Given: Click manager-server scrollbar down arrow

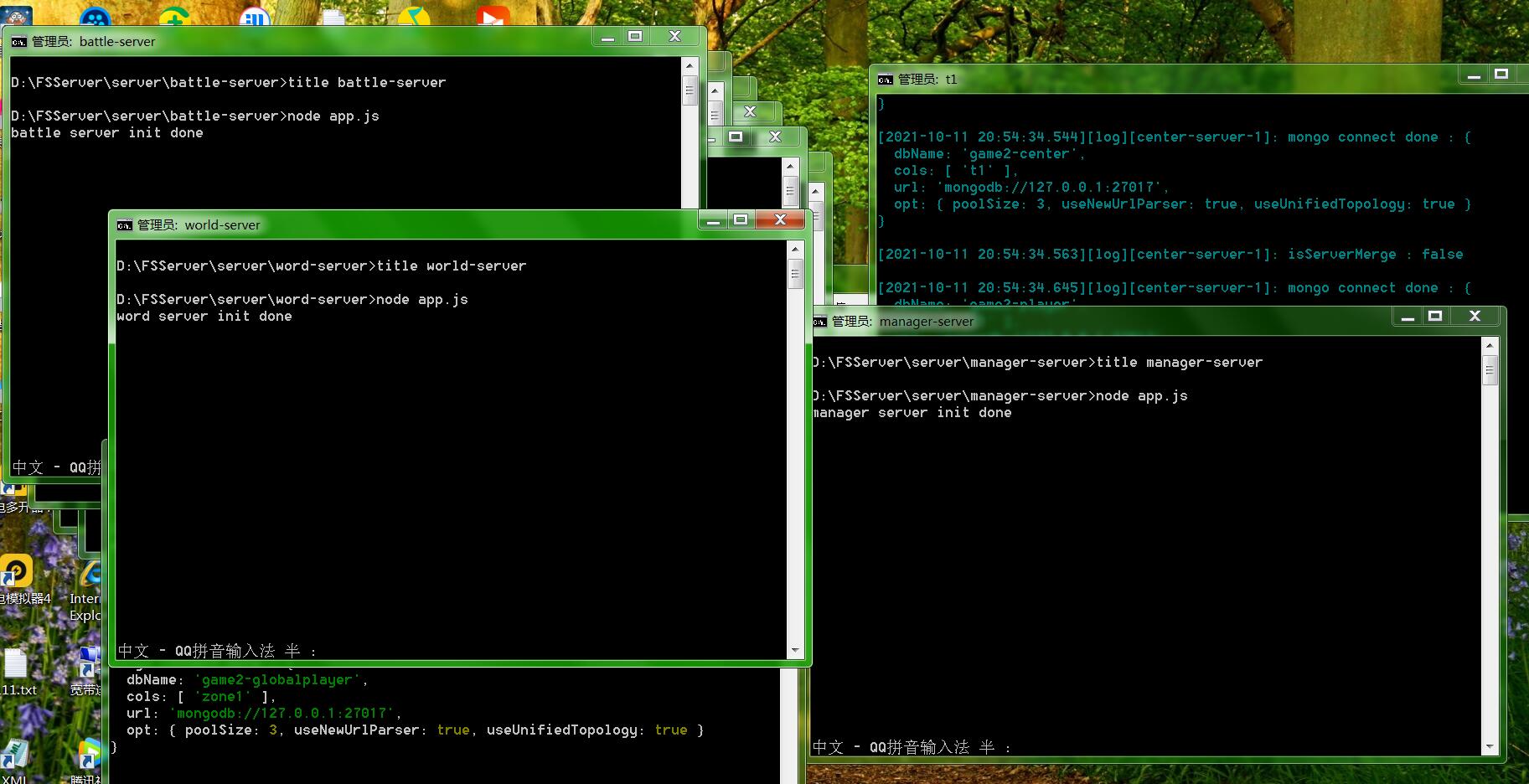Looking at the screenshot, I should (x=1489, y=746).
